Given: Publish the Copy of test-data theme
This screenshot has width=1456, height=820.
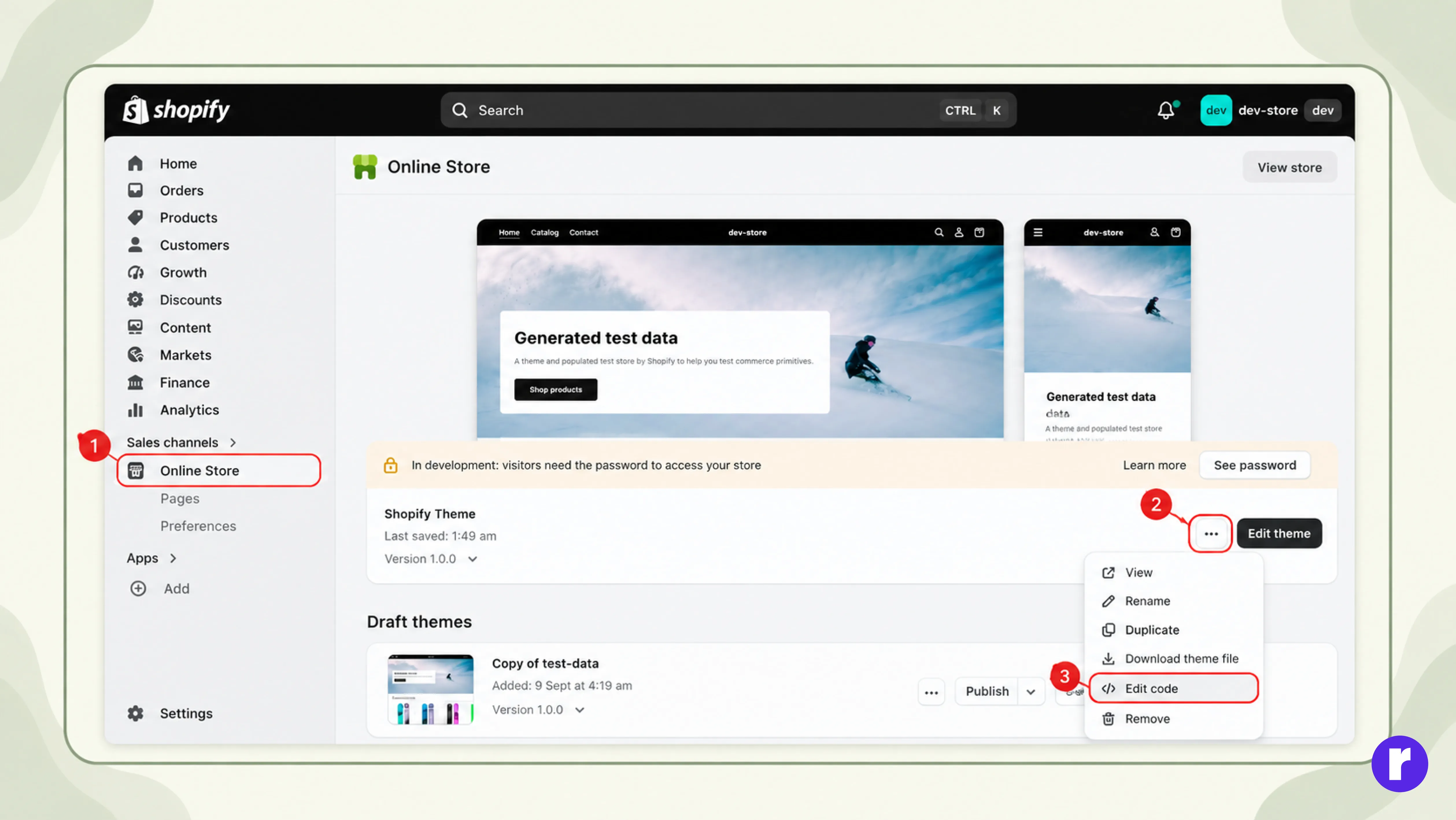Looking at the screenshot, I should [x=987, y=692].
